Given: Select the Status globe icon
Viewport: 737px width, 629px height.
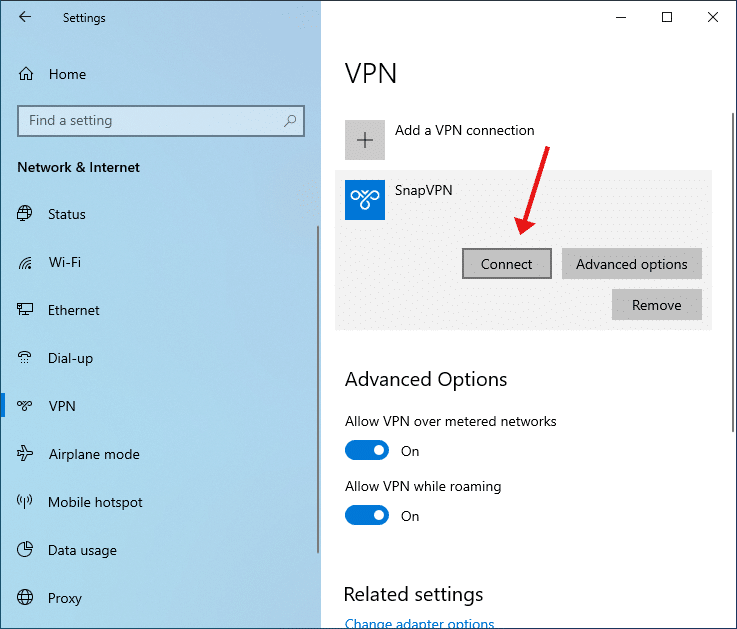Looking at the screenshot, I should 25,213.
